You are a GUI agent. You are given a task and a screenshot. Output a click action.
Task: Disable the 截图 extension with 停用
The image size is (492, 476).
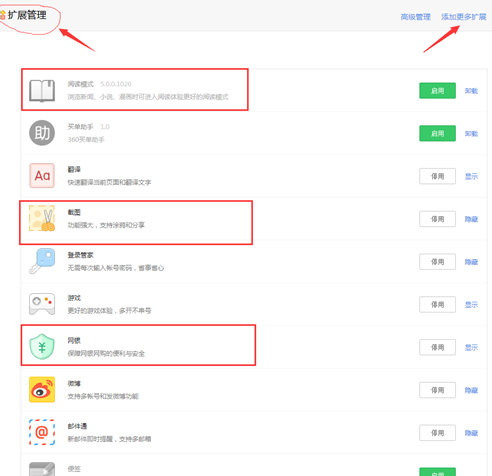tap(437, 219)
